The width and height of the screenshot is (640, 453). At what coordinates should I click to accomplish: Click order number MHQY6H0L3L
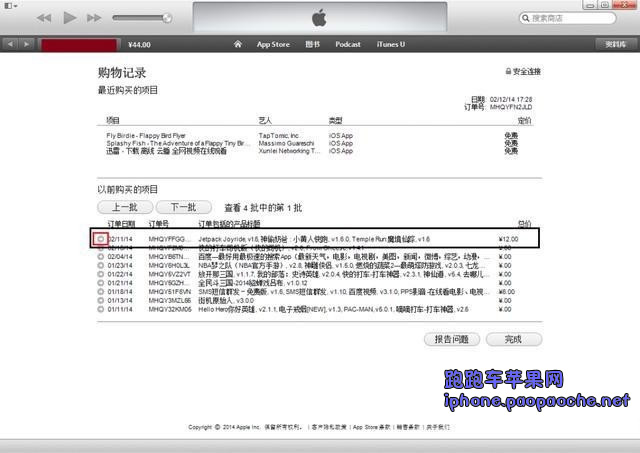point(169,266)
